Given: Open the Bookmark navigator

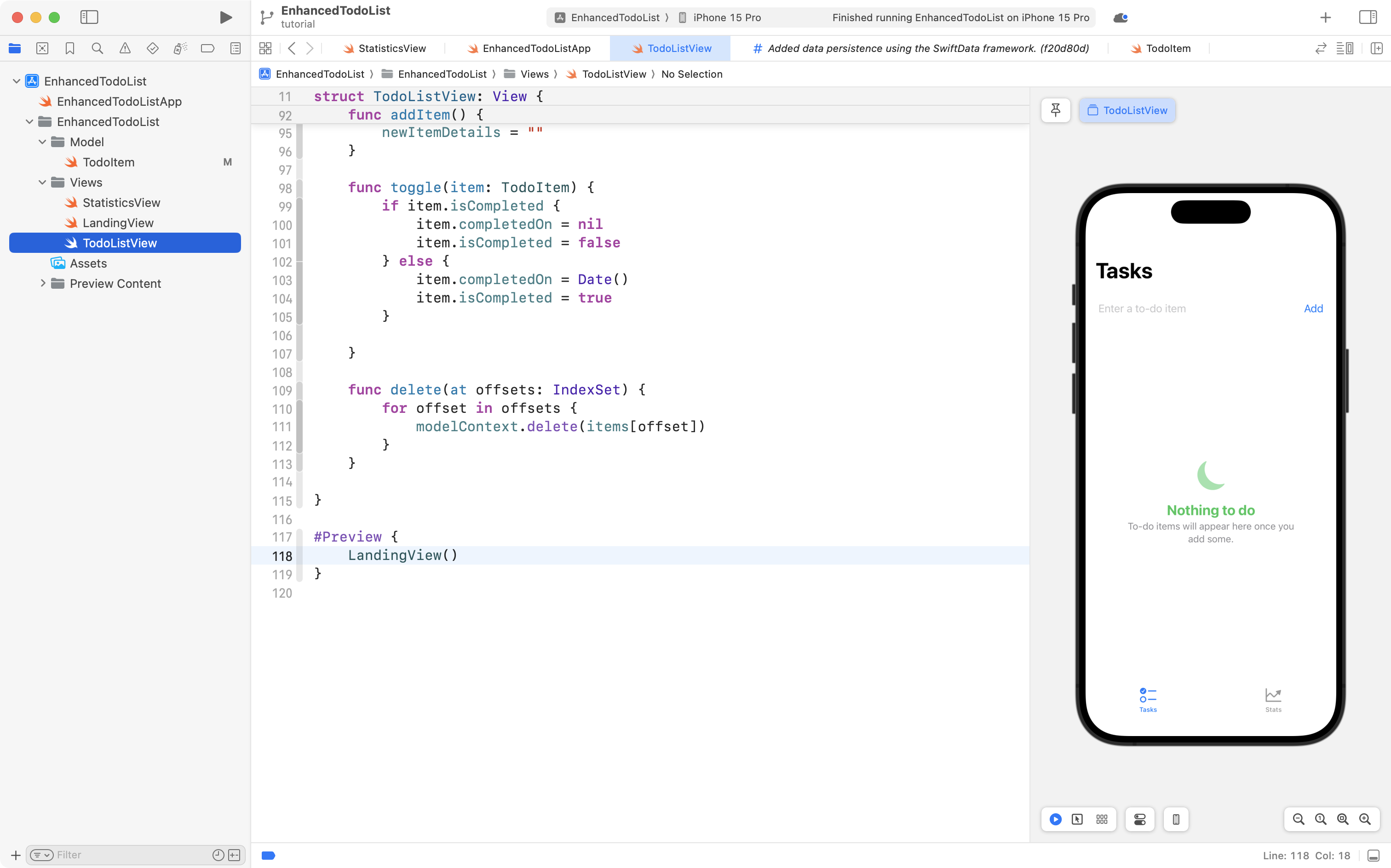Looking at the screenshot, I should point(70,48).
